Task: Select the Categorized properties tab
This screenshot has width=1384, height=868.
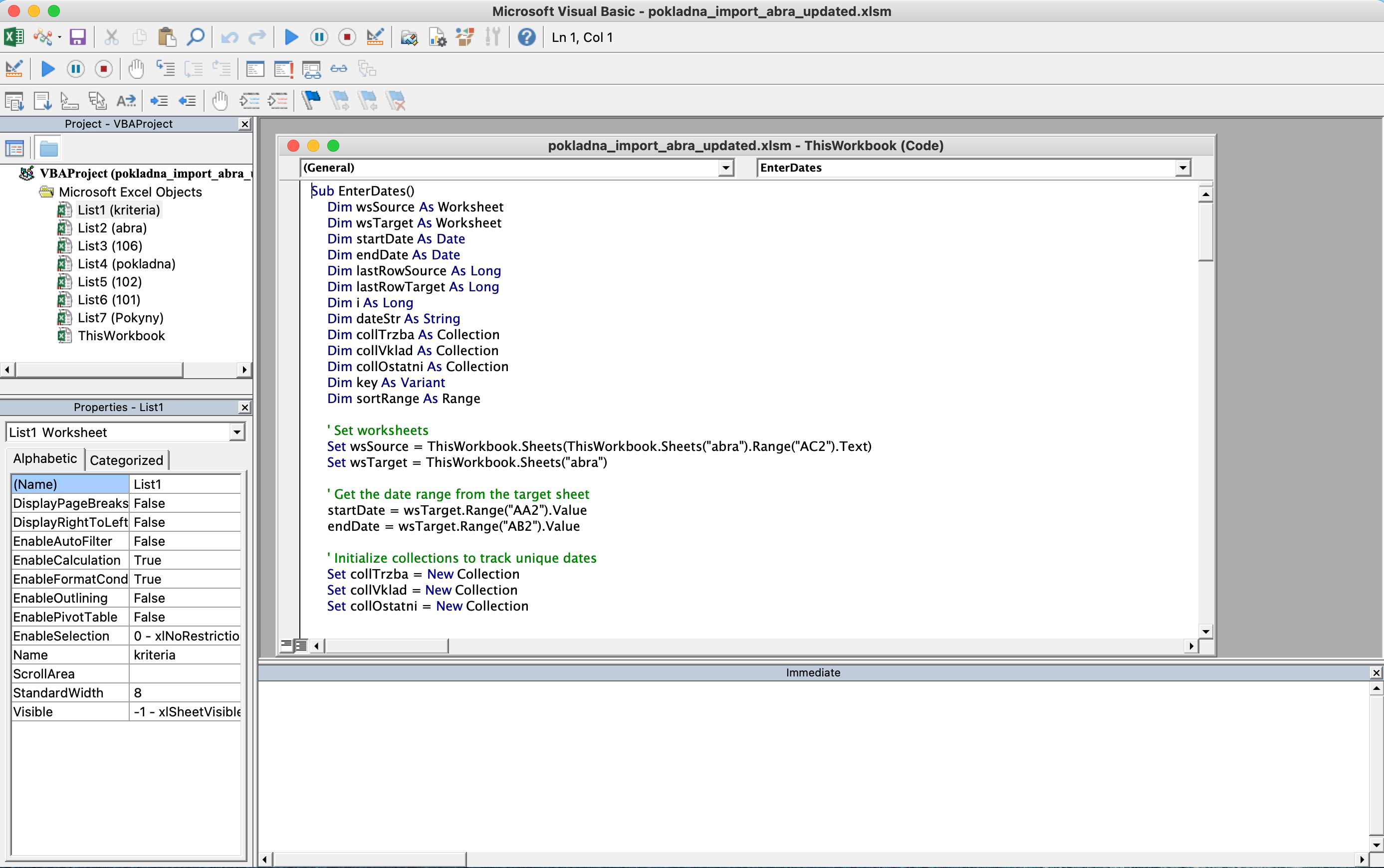Action: [126, 460]
